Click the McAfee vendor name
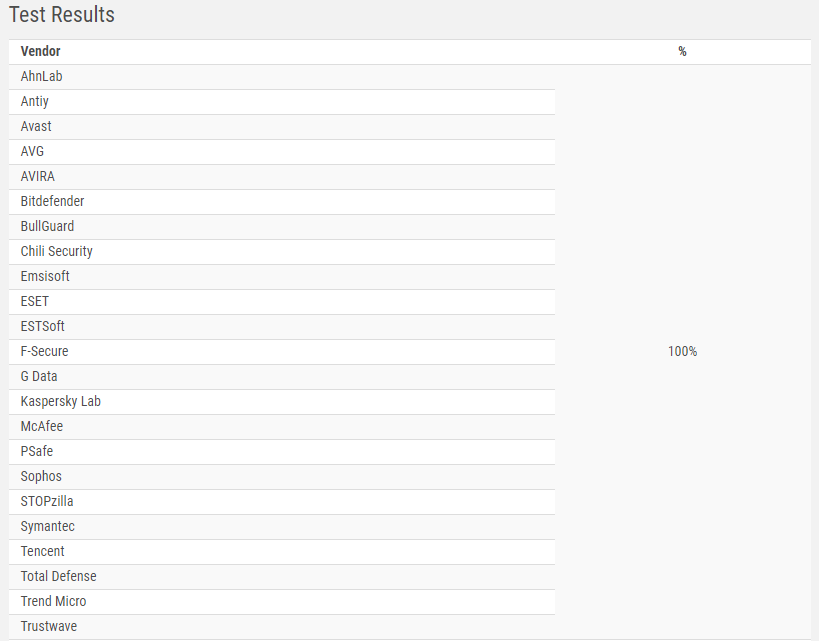 (x=42, y=426)
